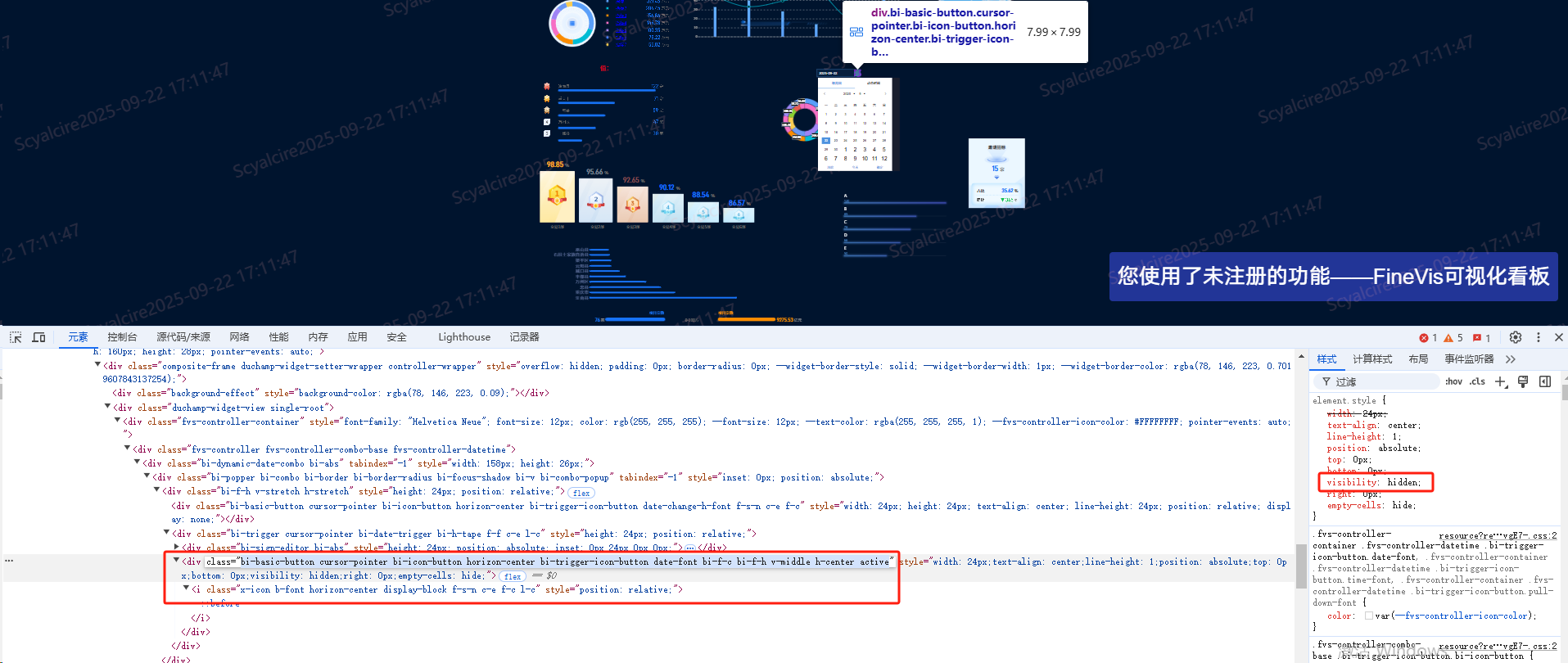Toggle the computed styles sidebar icon
Viewport: 1568px width, 663px height.
1545,381
